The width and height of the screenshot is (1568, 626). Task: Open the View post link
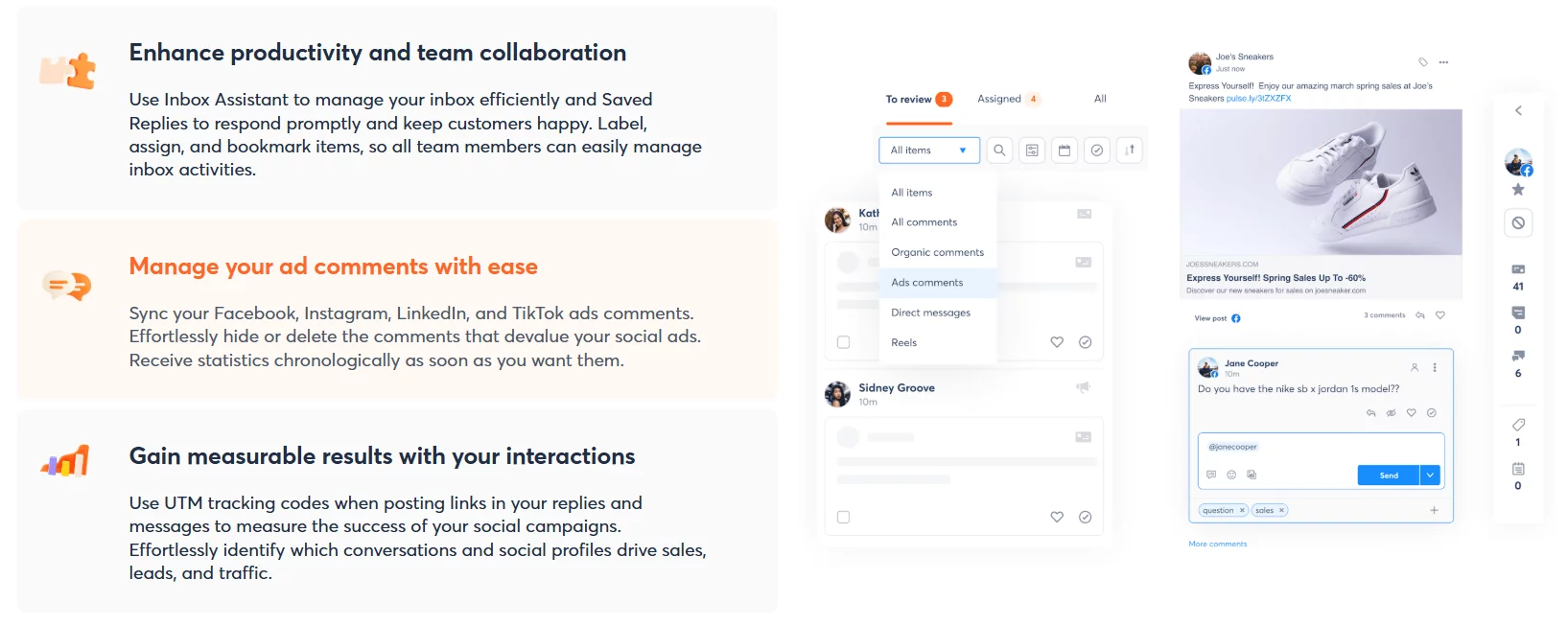[1217, 318]
